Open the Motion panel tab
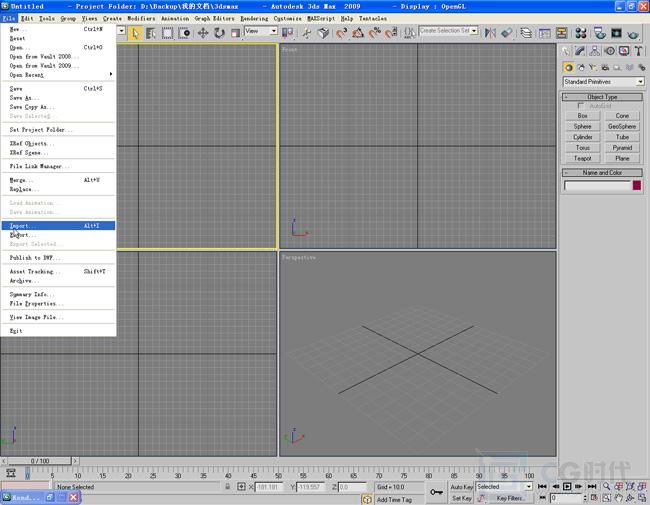This screenshot has height=505, width=650. (609, 51)
